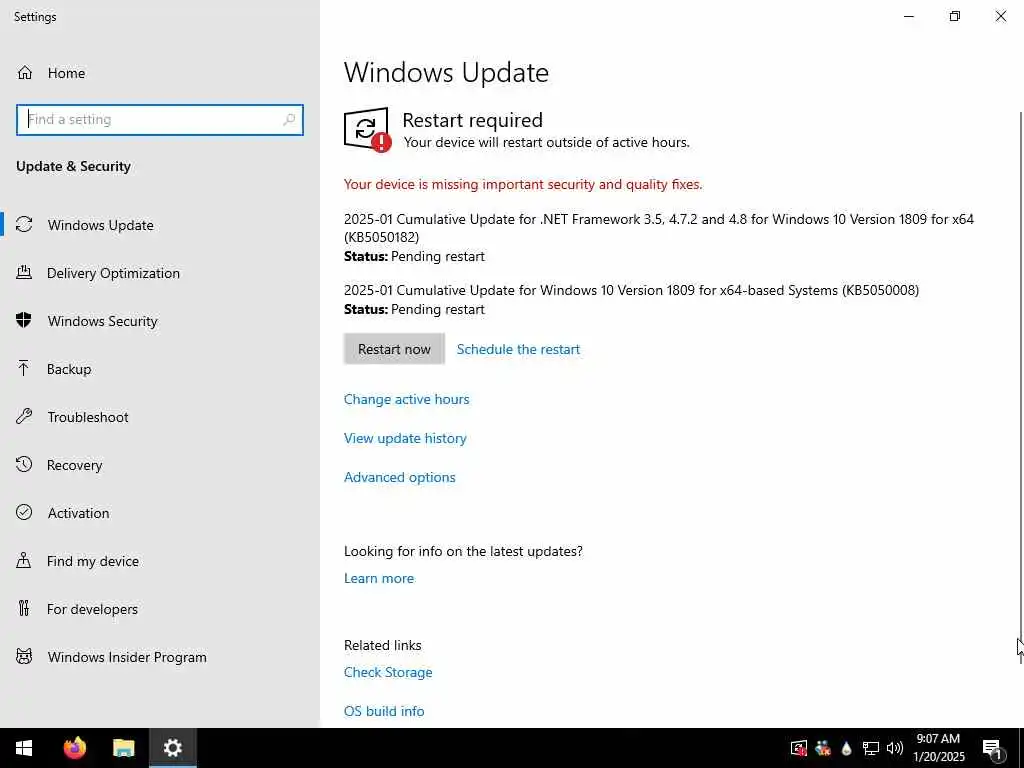Click the Find my device person icon
Image resolution: width=1024 pixels, height=768 pixels.
click(x=24, y=560)
